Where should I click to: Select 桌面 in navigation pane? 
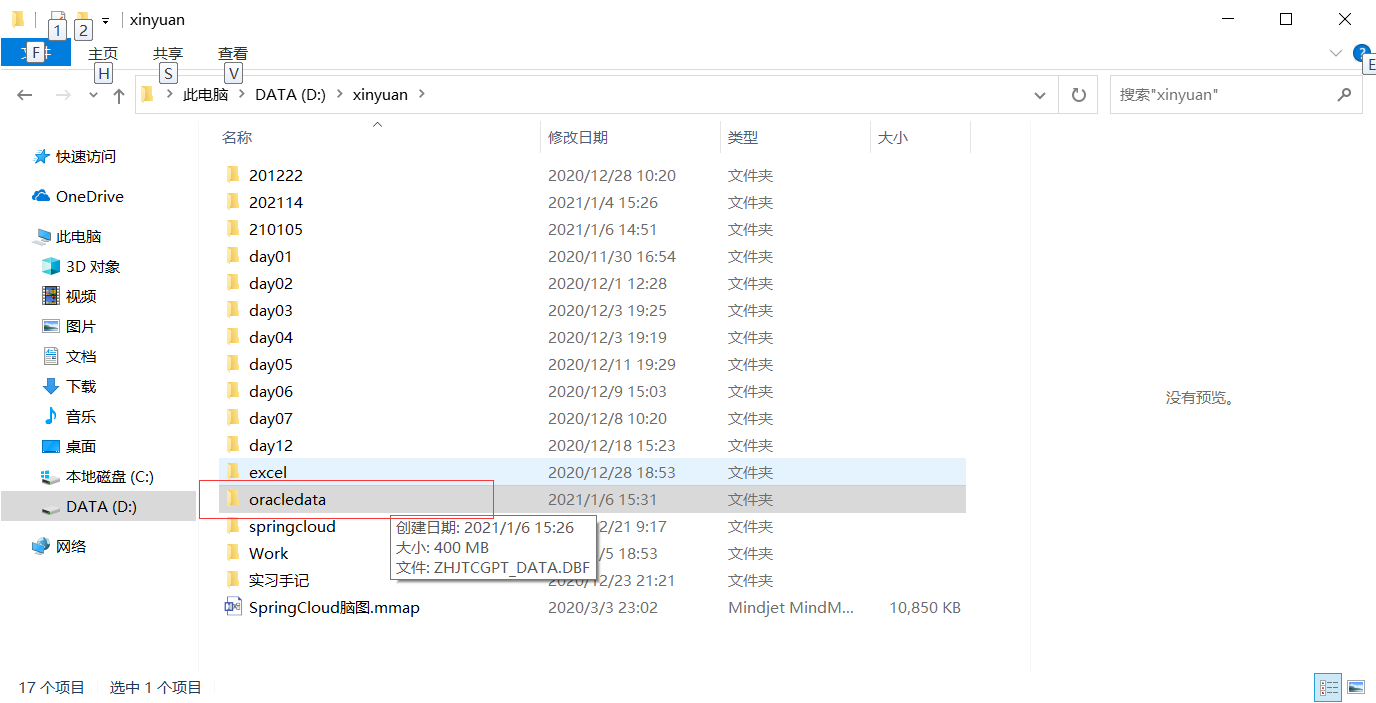pyautogui.click(x=81, y=446)
